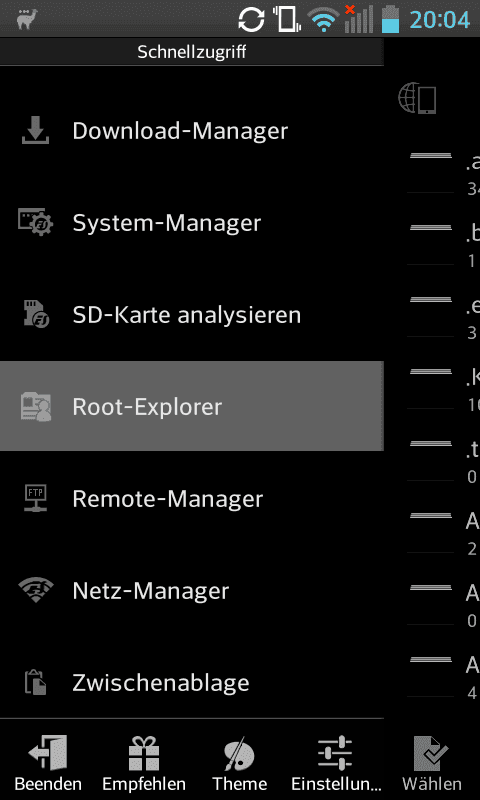Open the first folder starting with .a

[x=444, y=173]
